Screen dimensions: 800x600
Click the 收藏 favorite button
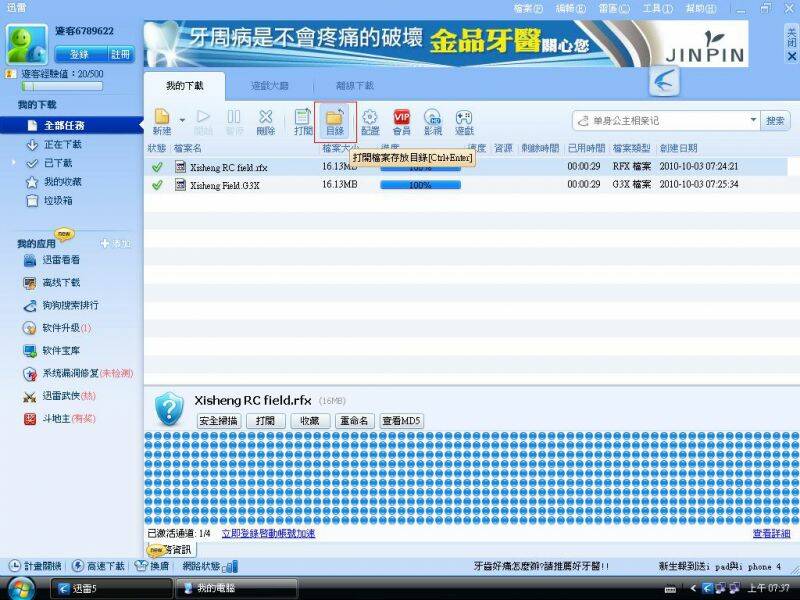tap(310, 421)
